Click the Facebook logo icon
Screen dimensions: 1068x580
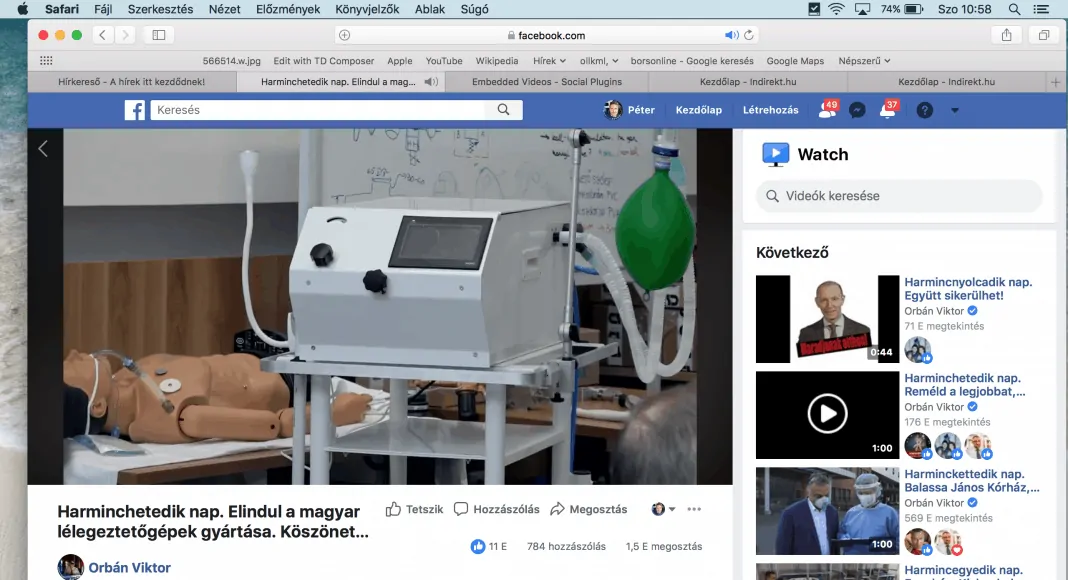pyautogui.click(x=135, y=110)
